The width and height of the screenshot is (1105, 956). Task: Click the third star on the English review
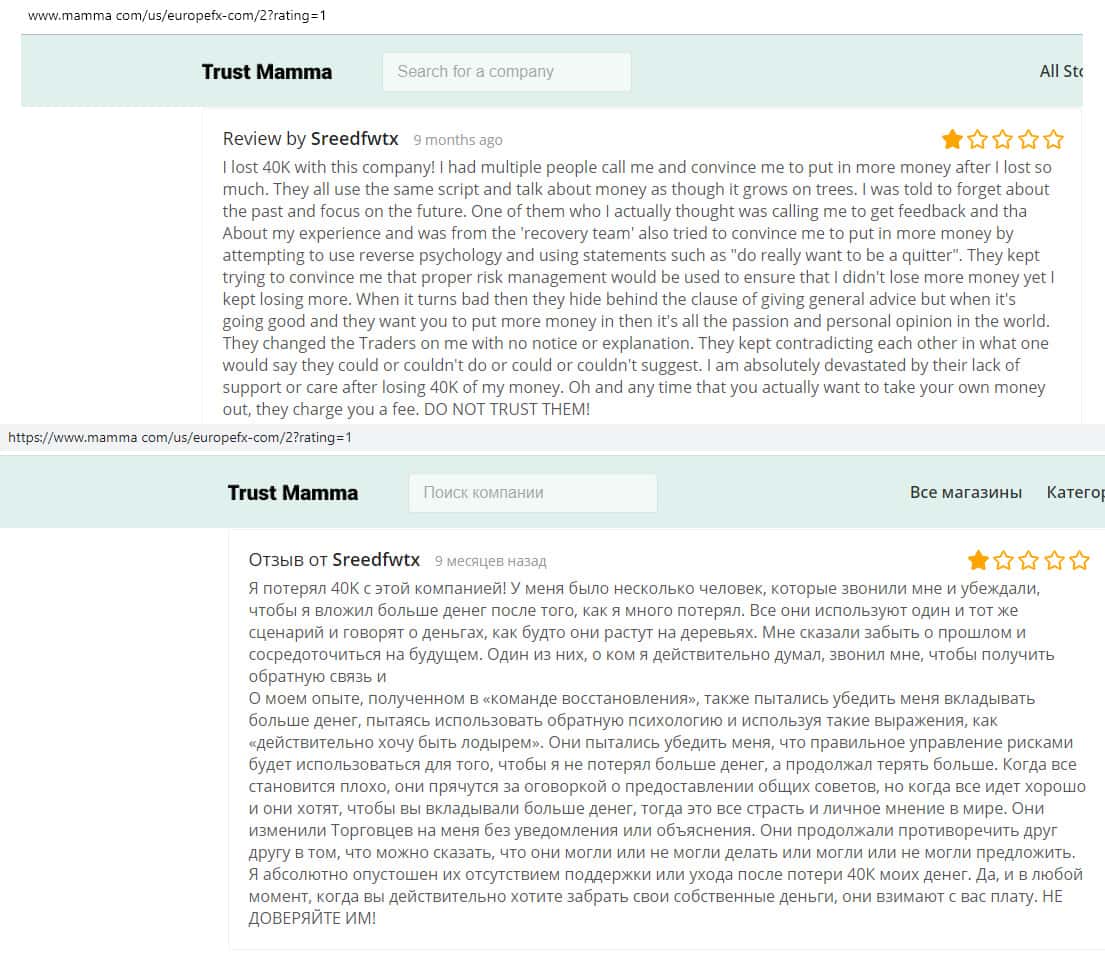point(1002,139)
